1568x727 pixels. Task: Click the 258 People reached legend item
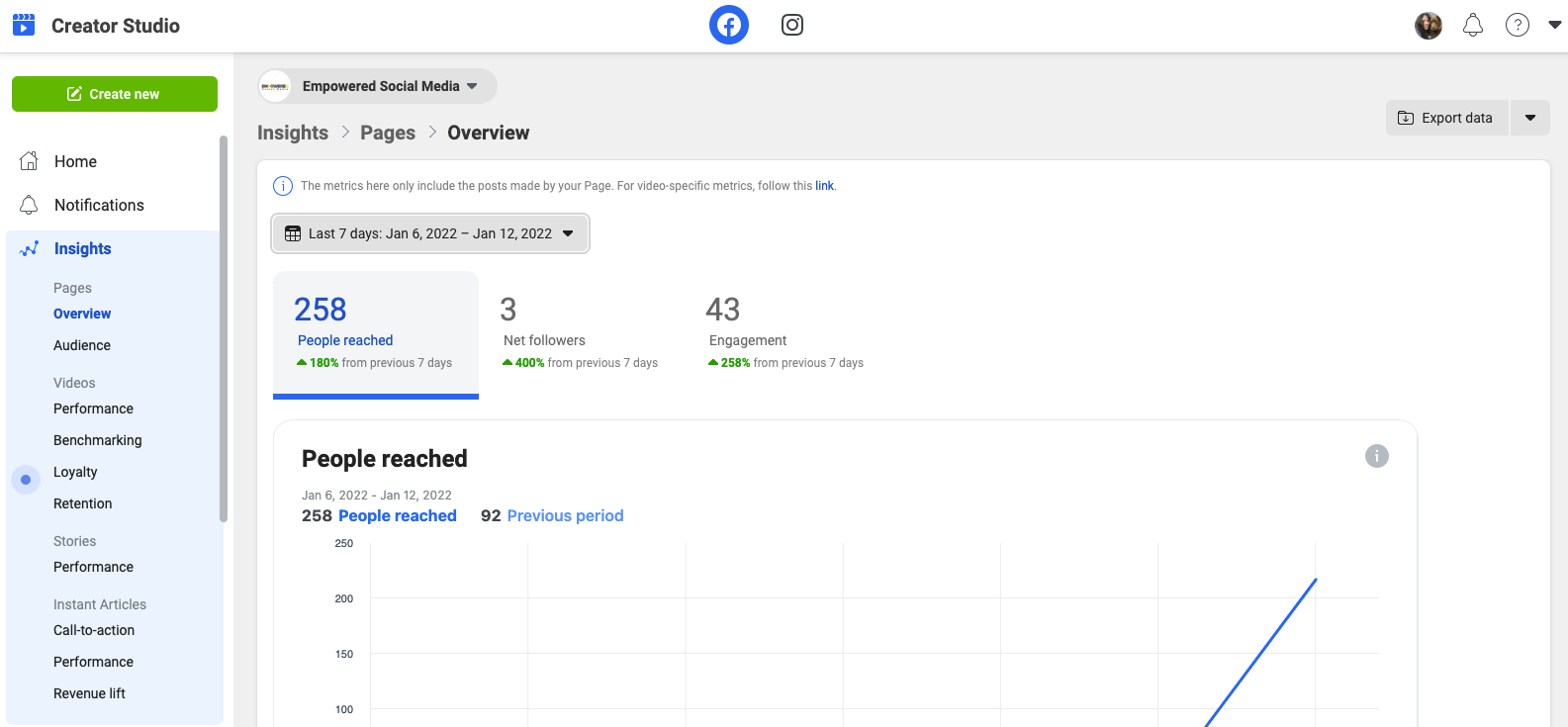pyautogui.click(x=379, y=515)
